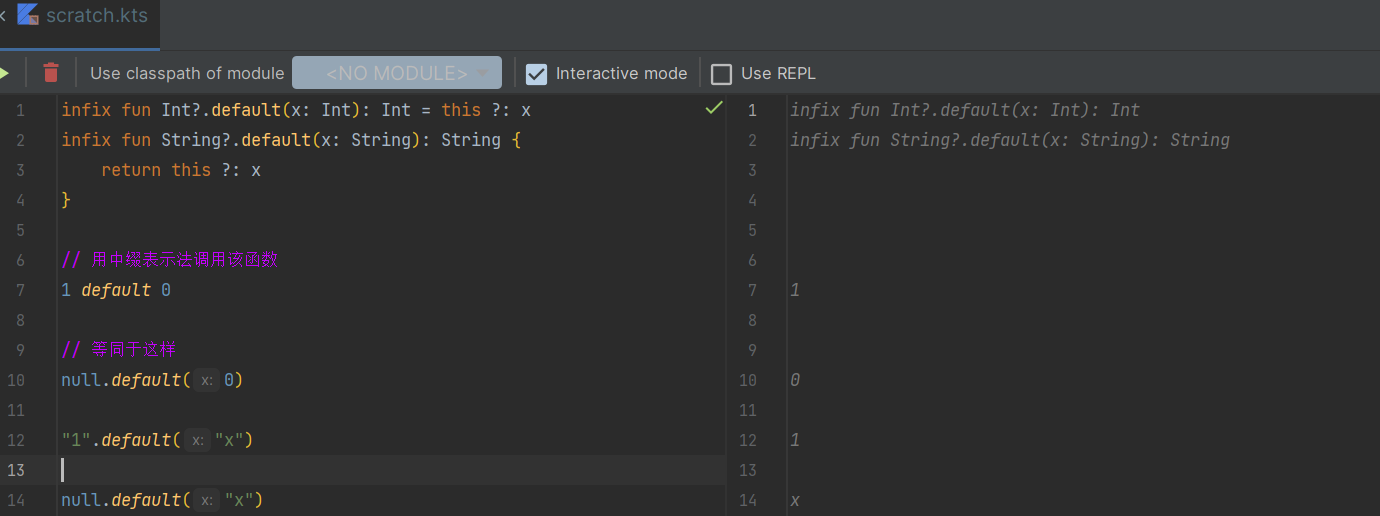Click the x: hint on line 14
The height and width of the screenshot is (516, 1380).
coord(206,500)
